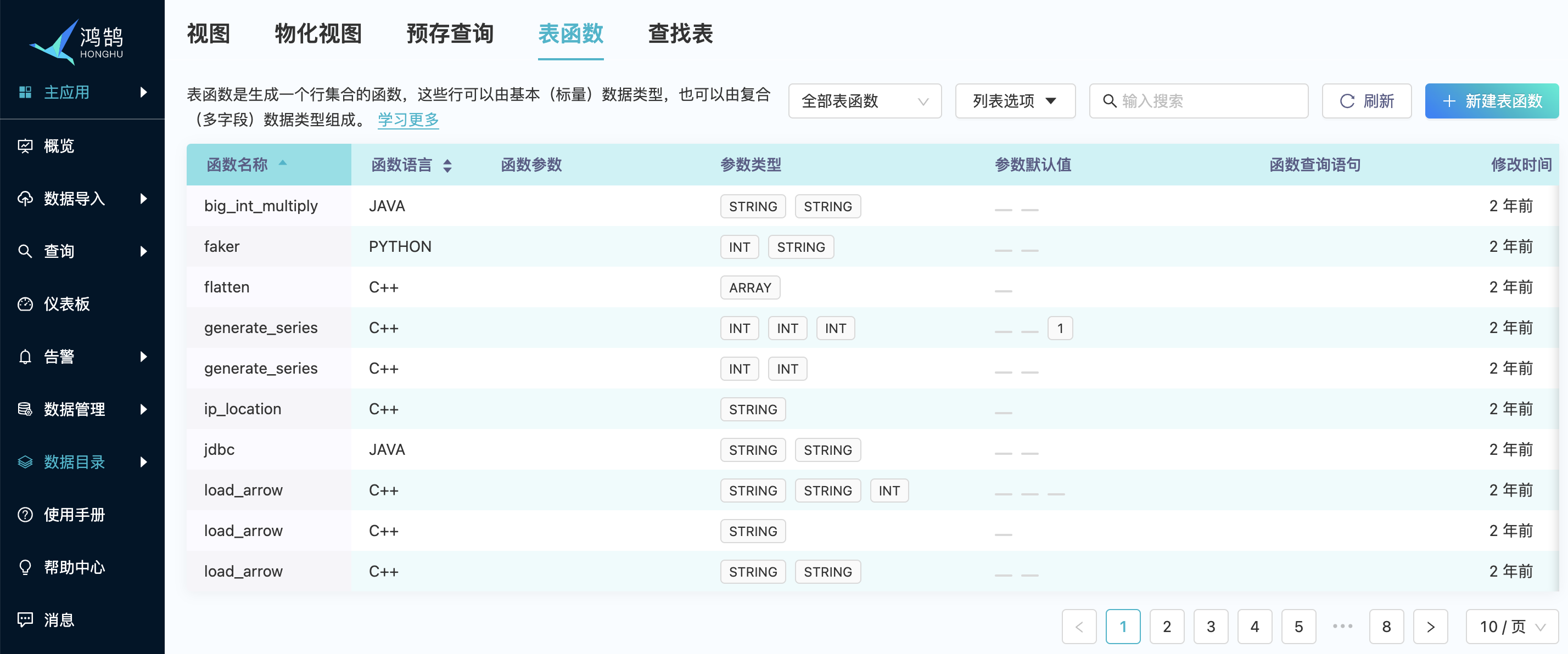Go to page 5
Viewport: 1568px width, 654px height.
click(x=1298, y=626)
